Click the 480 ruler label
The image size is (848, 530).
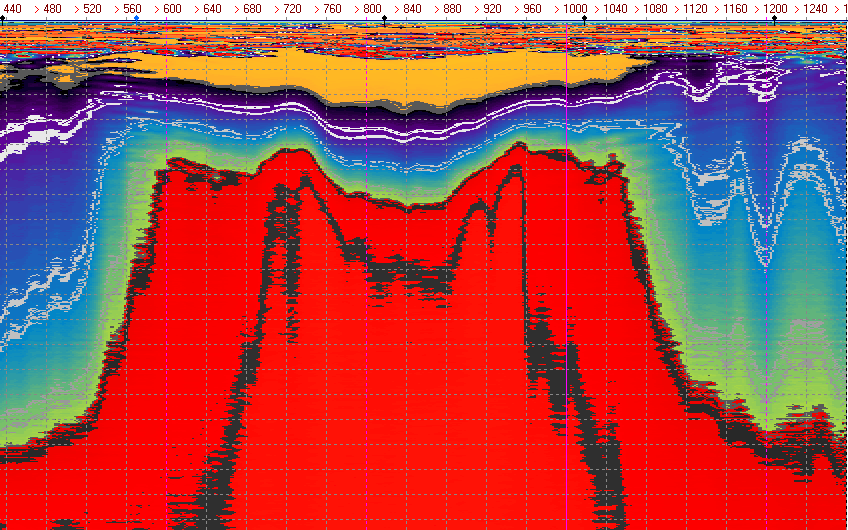pos(52,8)
